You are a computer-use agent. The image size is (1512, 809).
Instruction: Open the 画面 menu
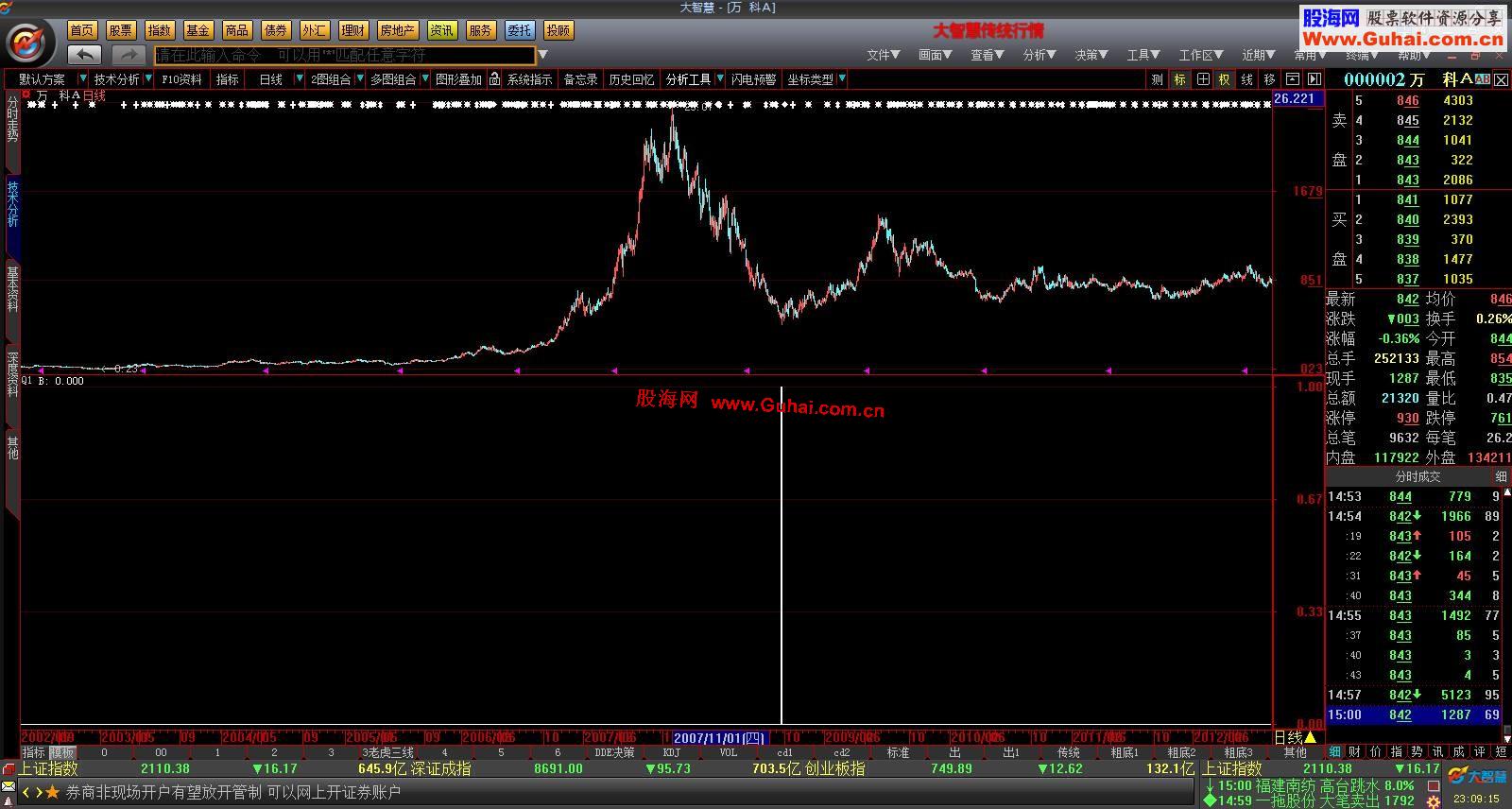pyautogui.click(x=936, y=55)
